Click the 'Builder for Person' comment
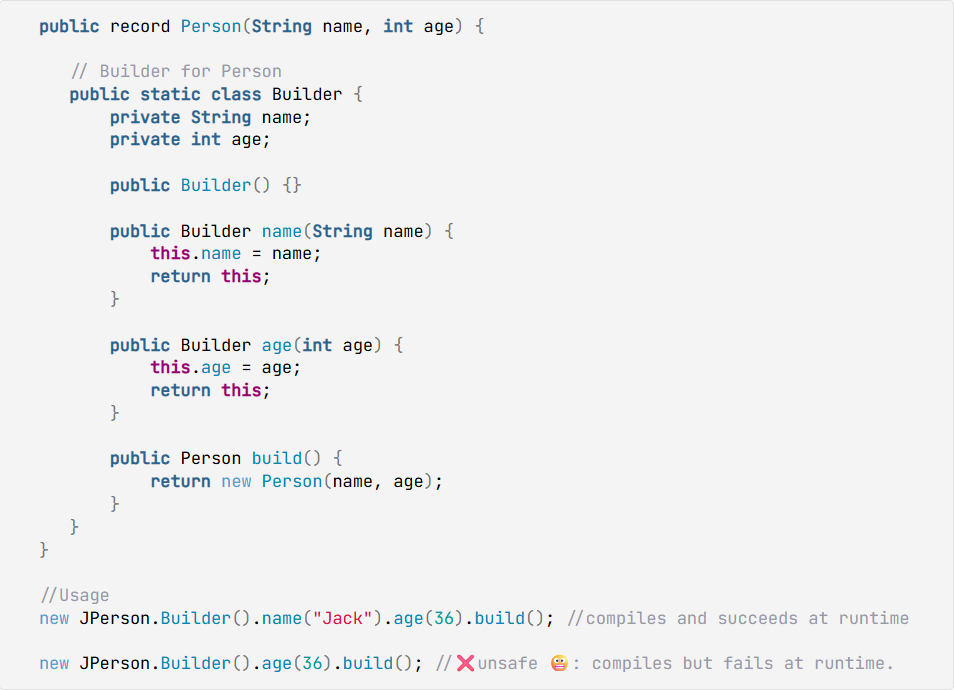Image resolution: width=954 pixels, height=690 pixels. pyautogui.click(x=176, y=72)
